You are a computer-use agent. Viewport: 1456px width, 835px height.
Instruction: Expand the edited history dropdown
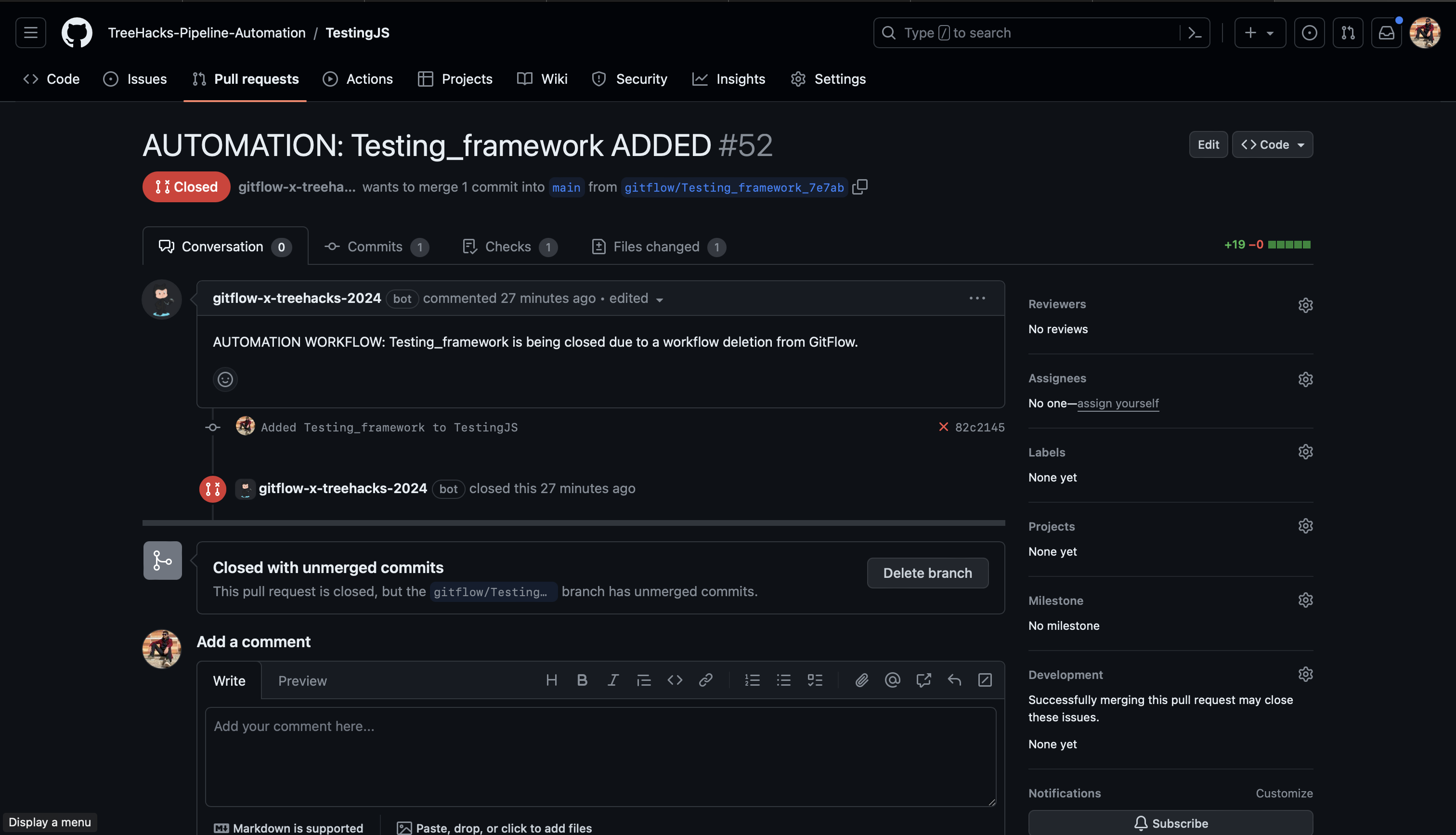pos(659,300)
